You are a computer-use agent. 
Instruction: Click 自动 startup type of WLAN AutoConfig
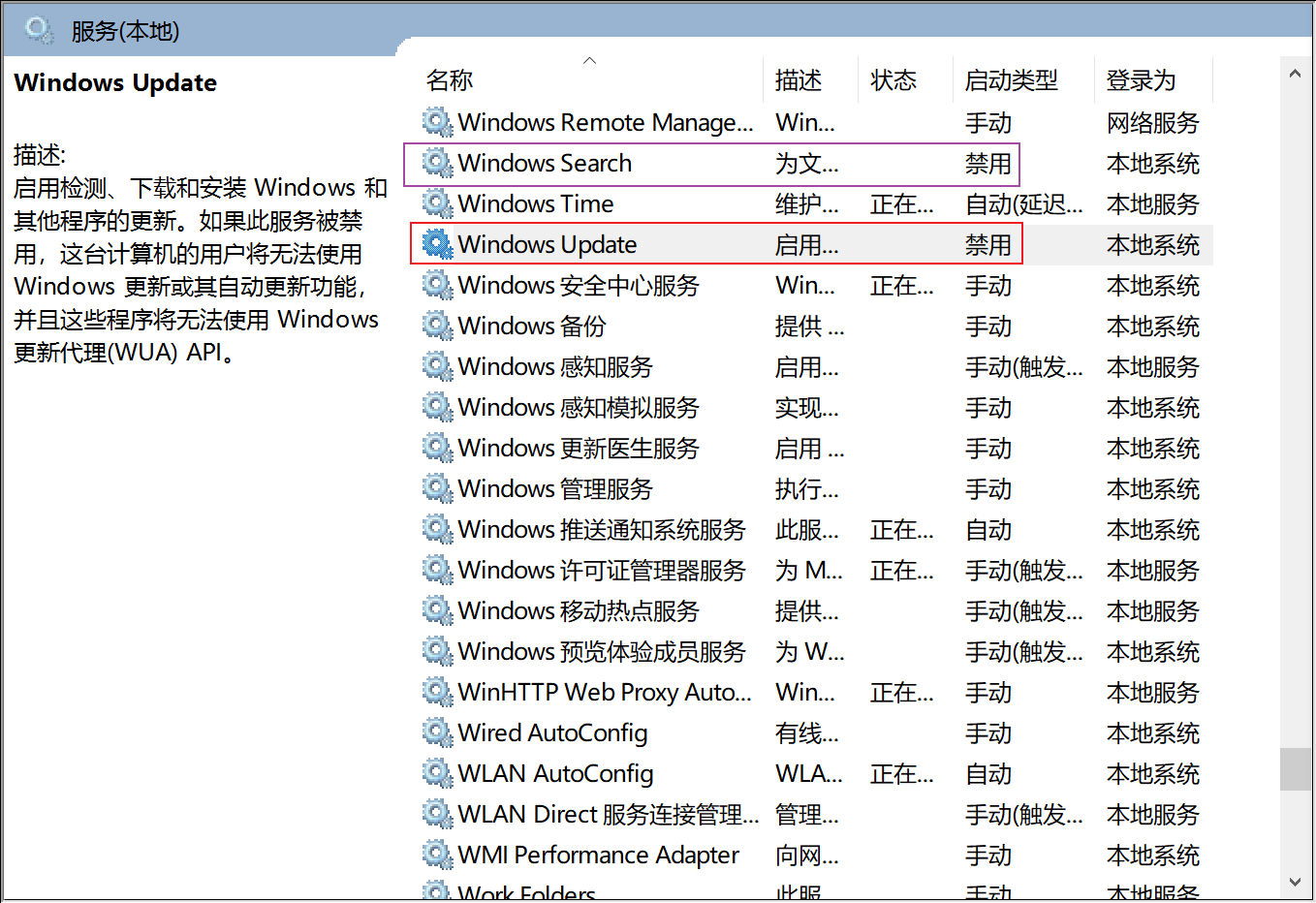pos(988,773)
